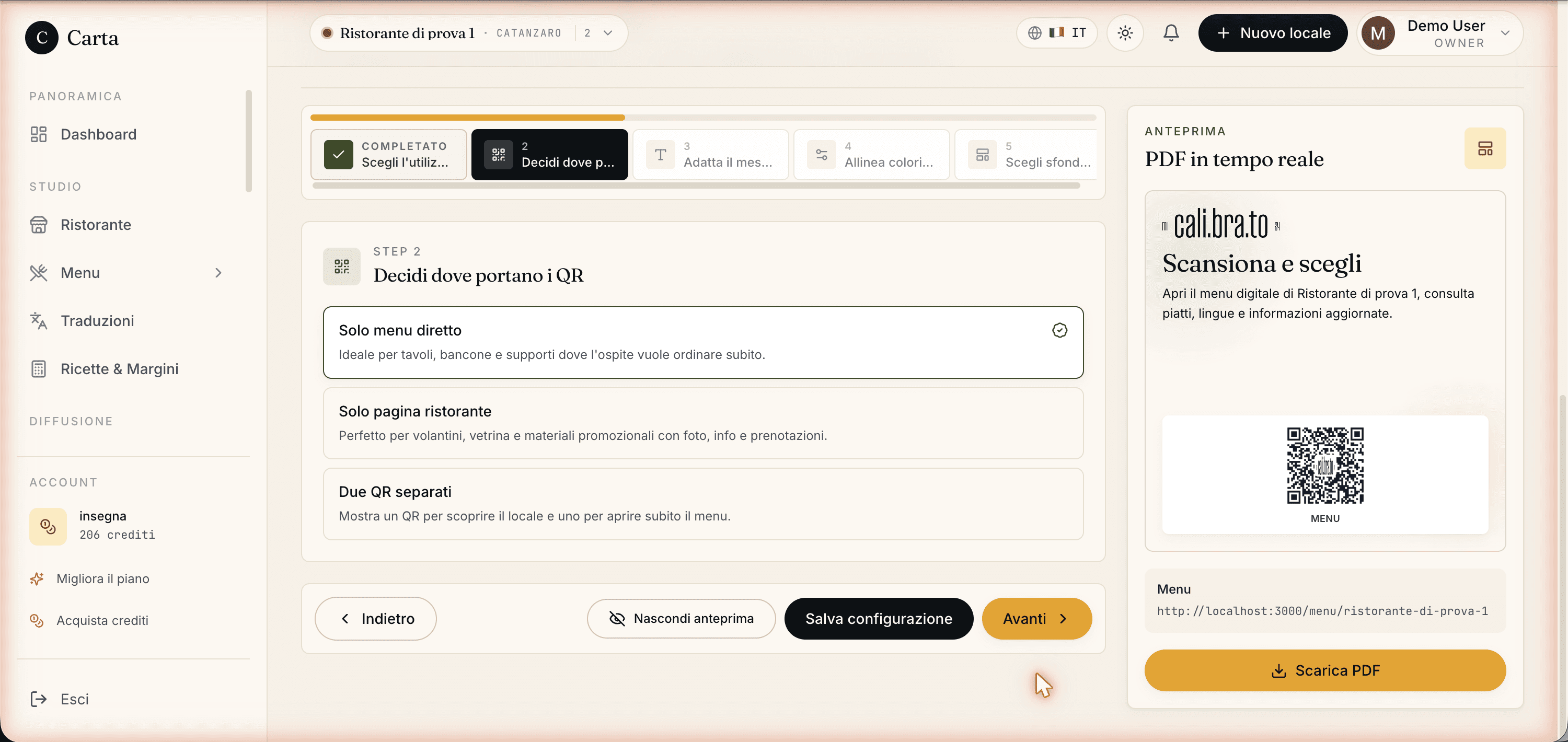Click the Dashboard grid icon
This screenshot has height=742, width=1568.
pyautogui.click(x=38, y=134)
